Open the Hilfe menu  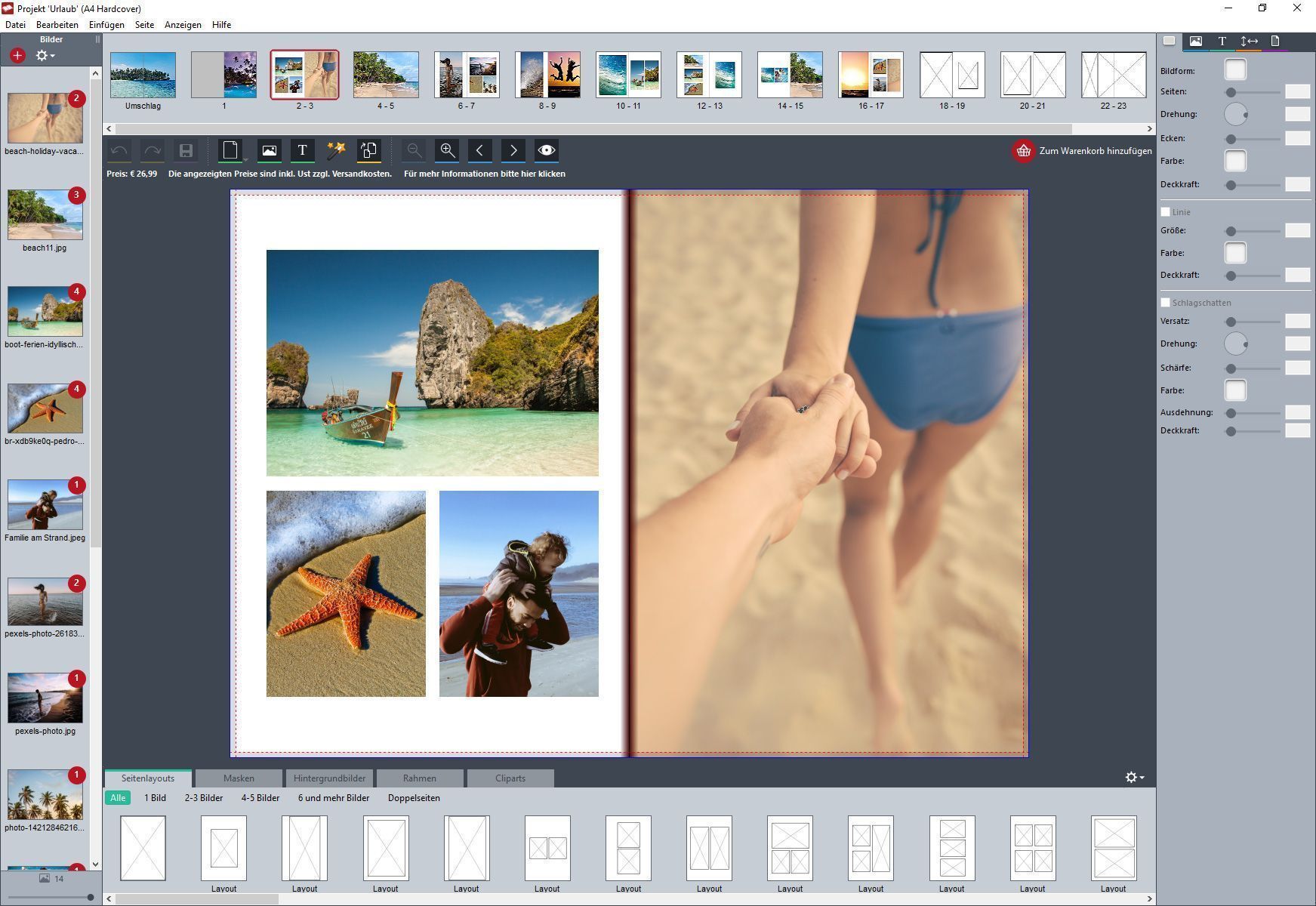(x=222, y=25)
